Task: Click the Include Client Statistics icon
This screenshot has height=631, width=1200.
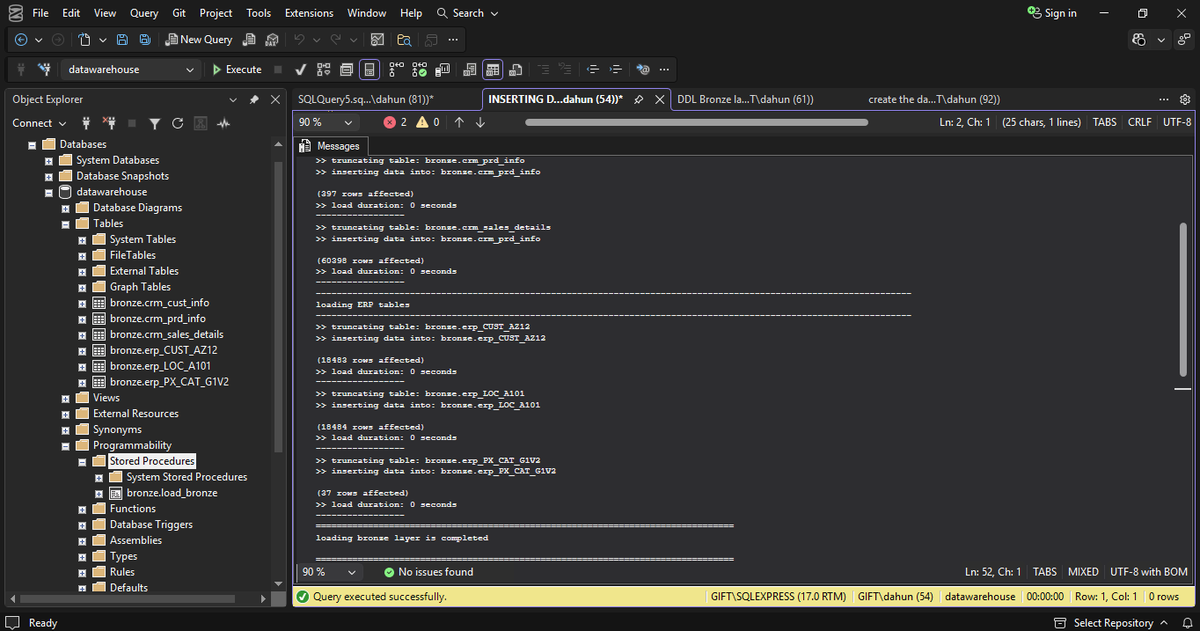Action: 442,70
